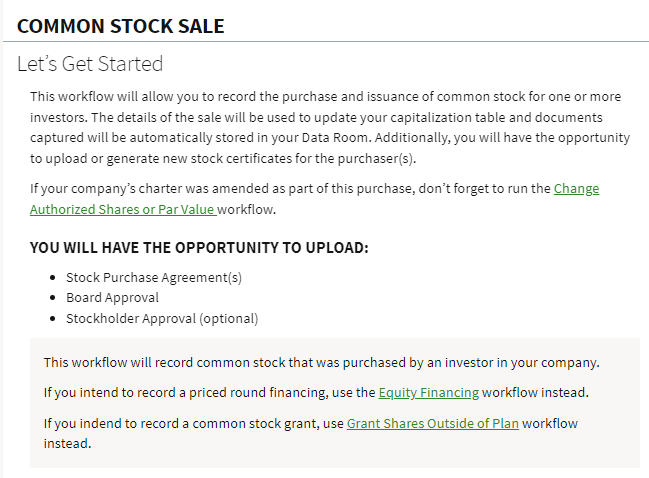Click the bullet beside Stockholder Approval
This screenshot has width=649, height=478.
tap(53, 319)
